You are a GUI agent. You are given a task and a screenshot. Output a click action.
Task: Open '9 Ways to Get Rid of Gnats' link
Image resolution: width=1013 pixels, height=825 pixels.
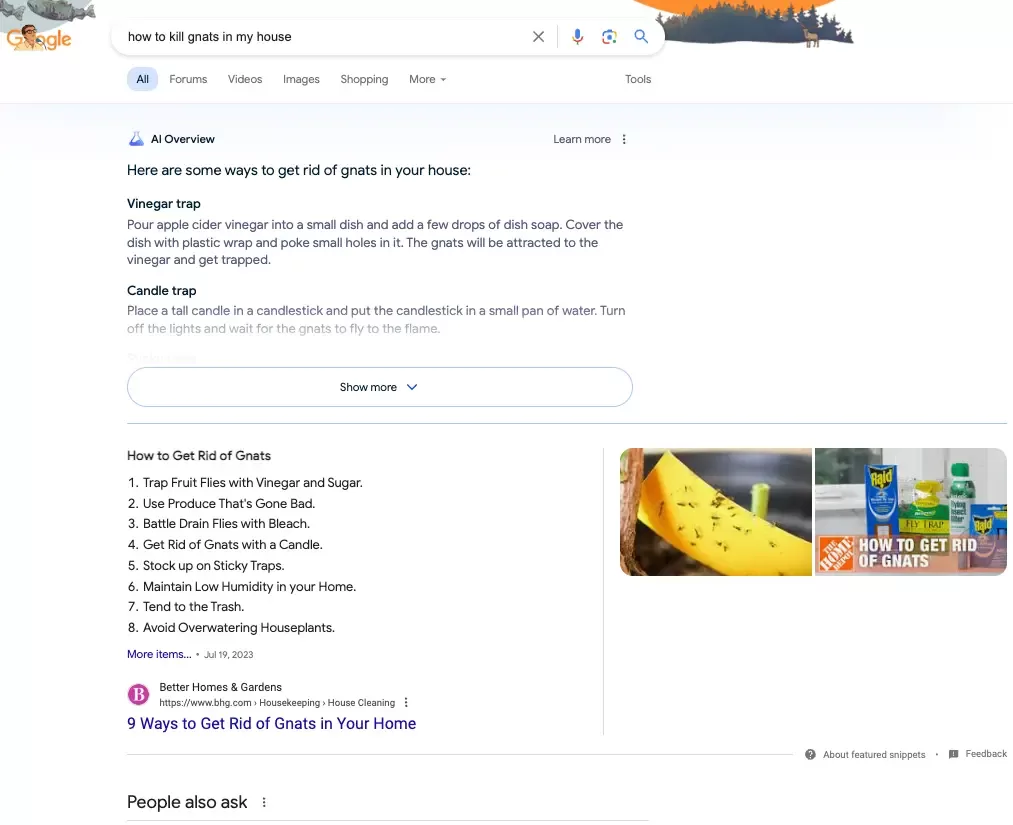point(271,724)
